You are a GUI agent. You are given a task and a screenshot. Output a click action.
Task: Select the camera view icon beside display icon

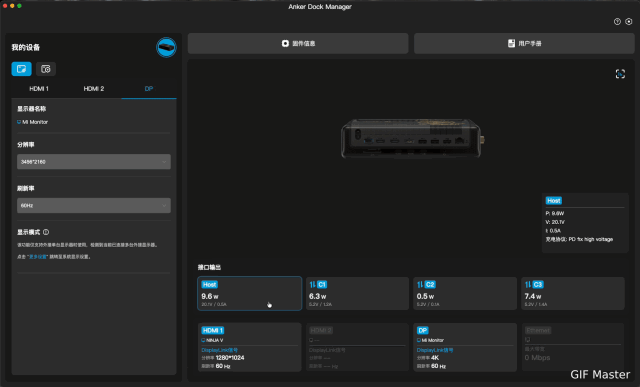(x=46, y=69)
